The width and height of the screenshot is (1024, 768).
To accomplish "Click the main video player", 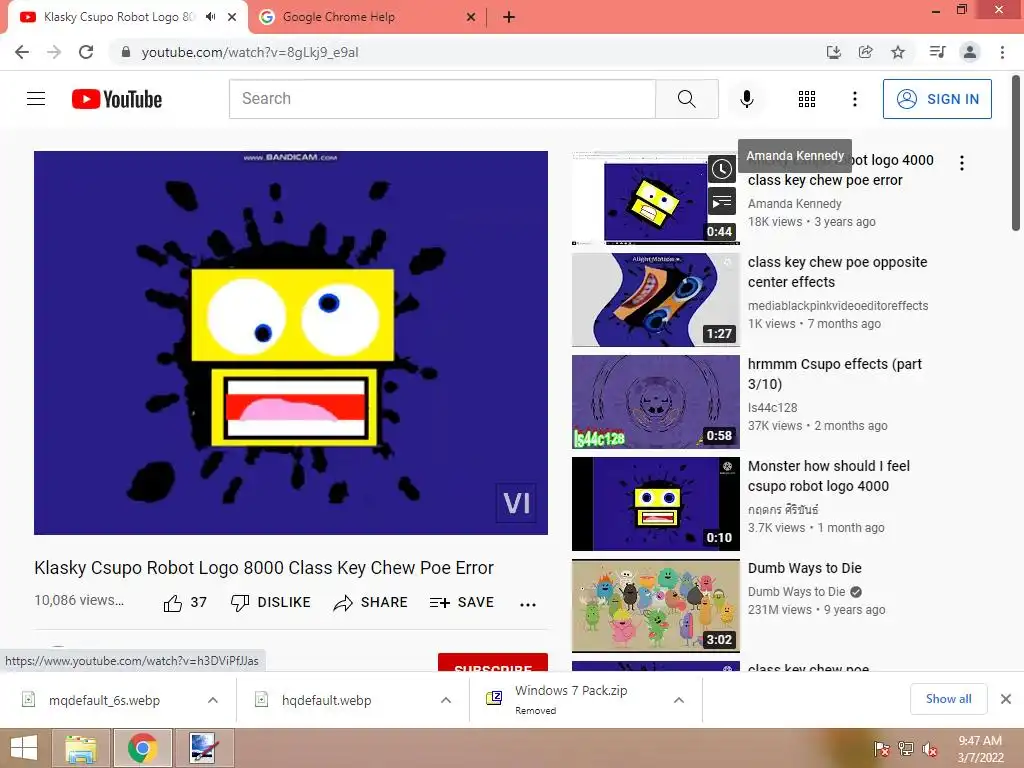I will (x=291, y=343).
